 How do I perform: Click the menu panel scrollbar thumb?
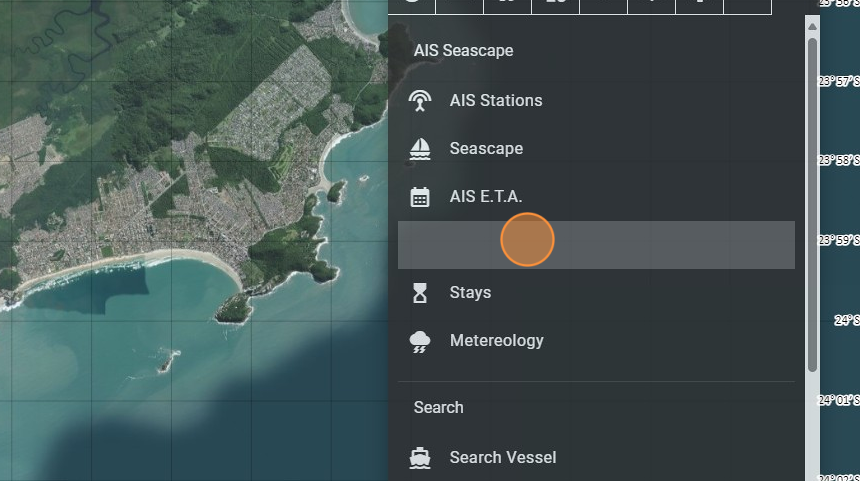coord(812,200)
